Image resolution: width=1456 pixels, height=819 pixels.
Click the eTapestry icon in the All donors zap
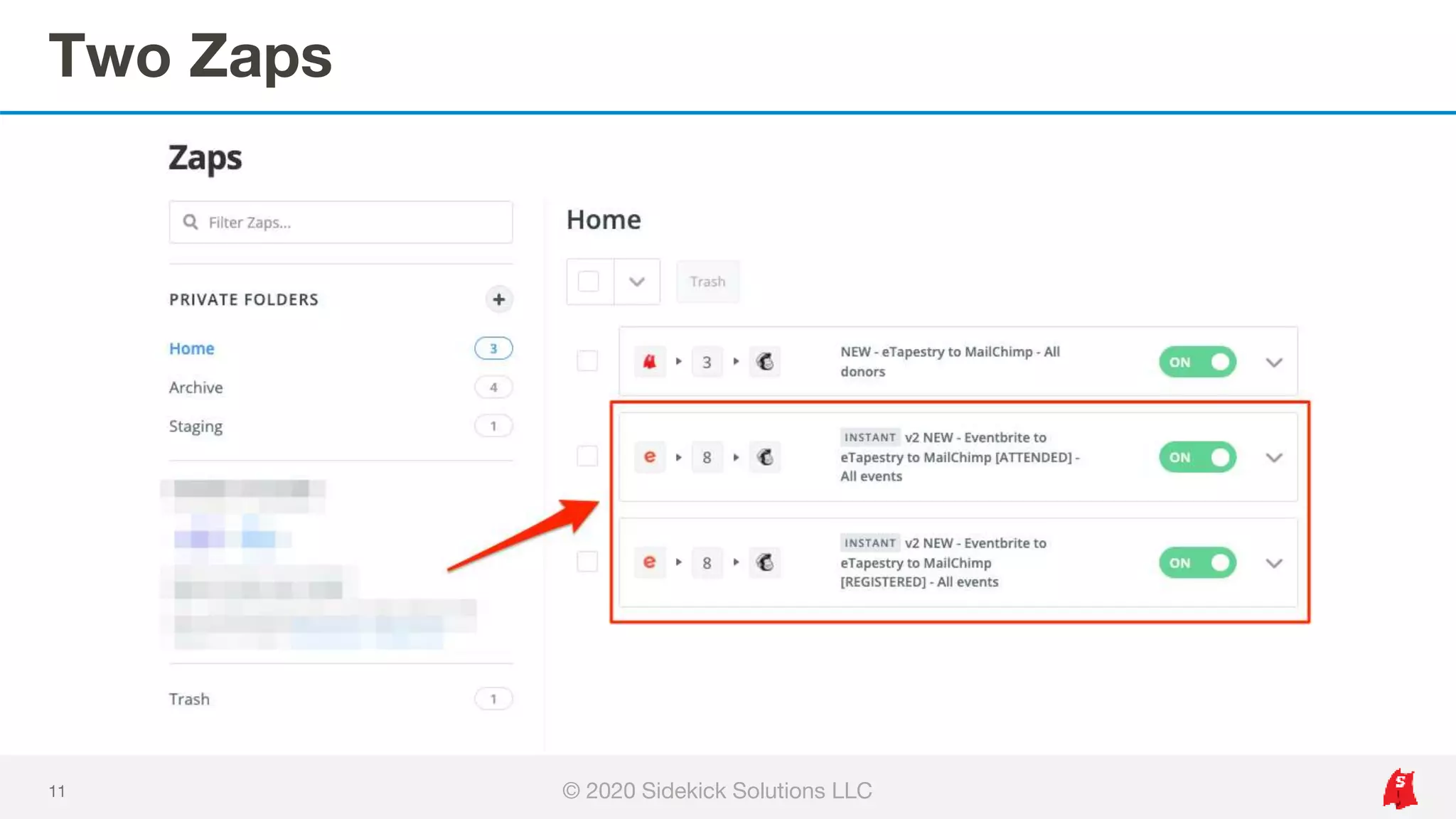pos(649,362)
